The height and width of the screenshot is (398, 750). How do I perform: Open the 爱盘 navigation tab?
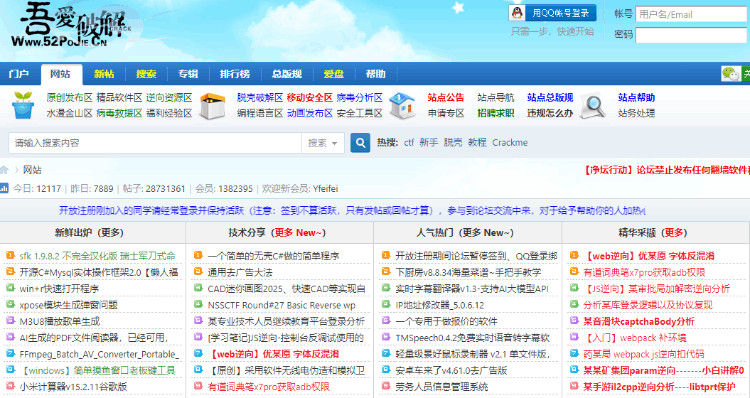tap(333, 74)
